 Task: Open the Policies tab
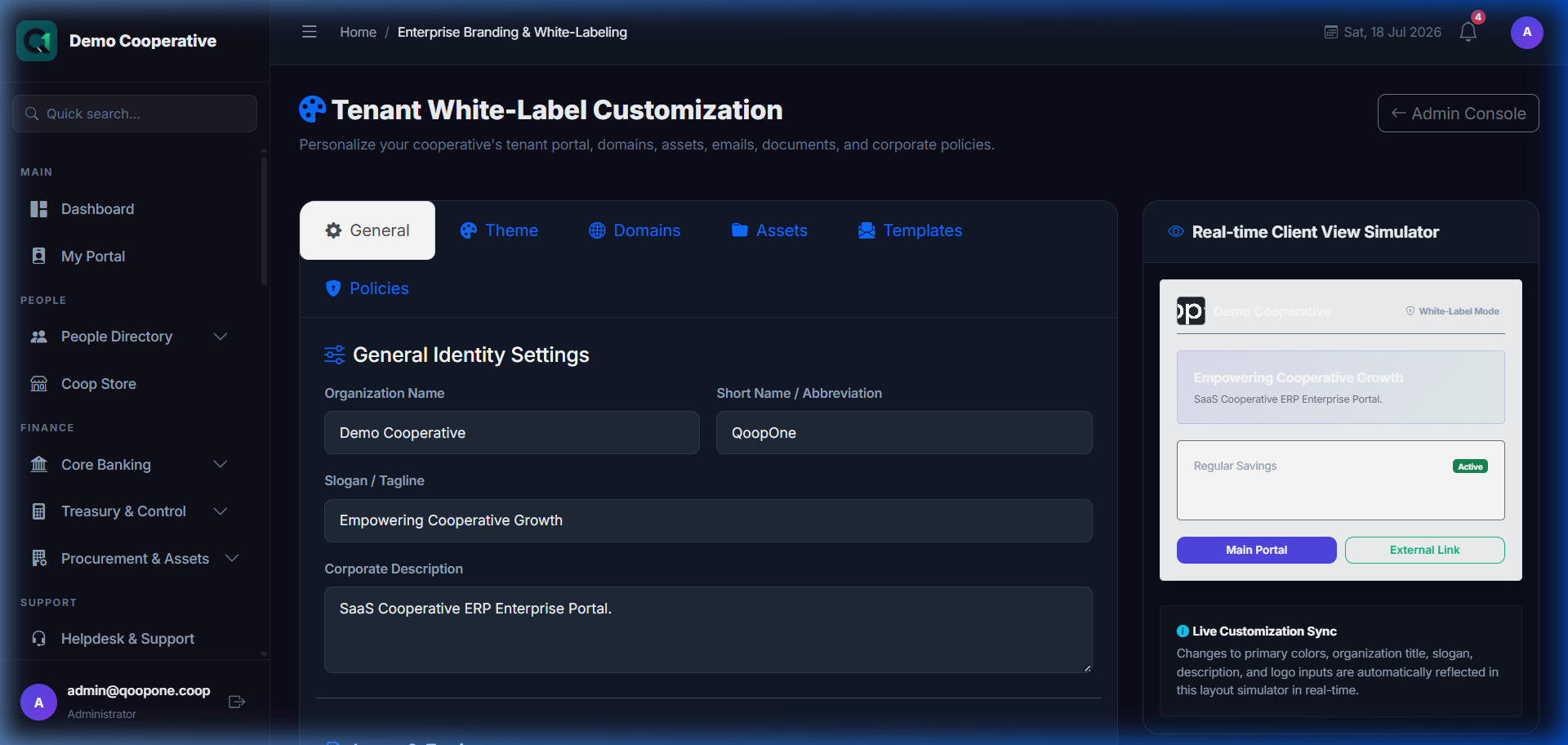point(367,288)
